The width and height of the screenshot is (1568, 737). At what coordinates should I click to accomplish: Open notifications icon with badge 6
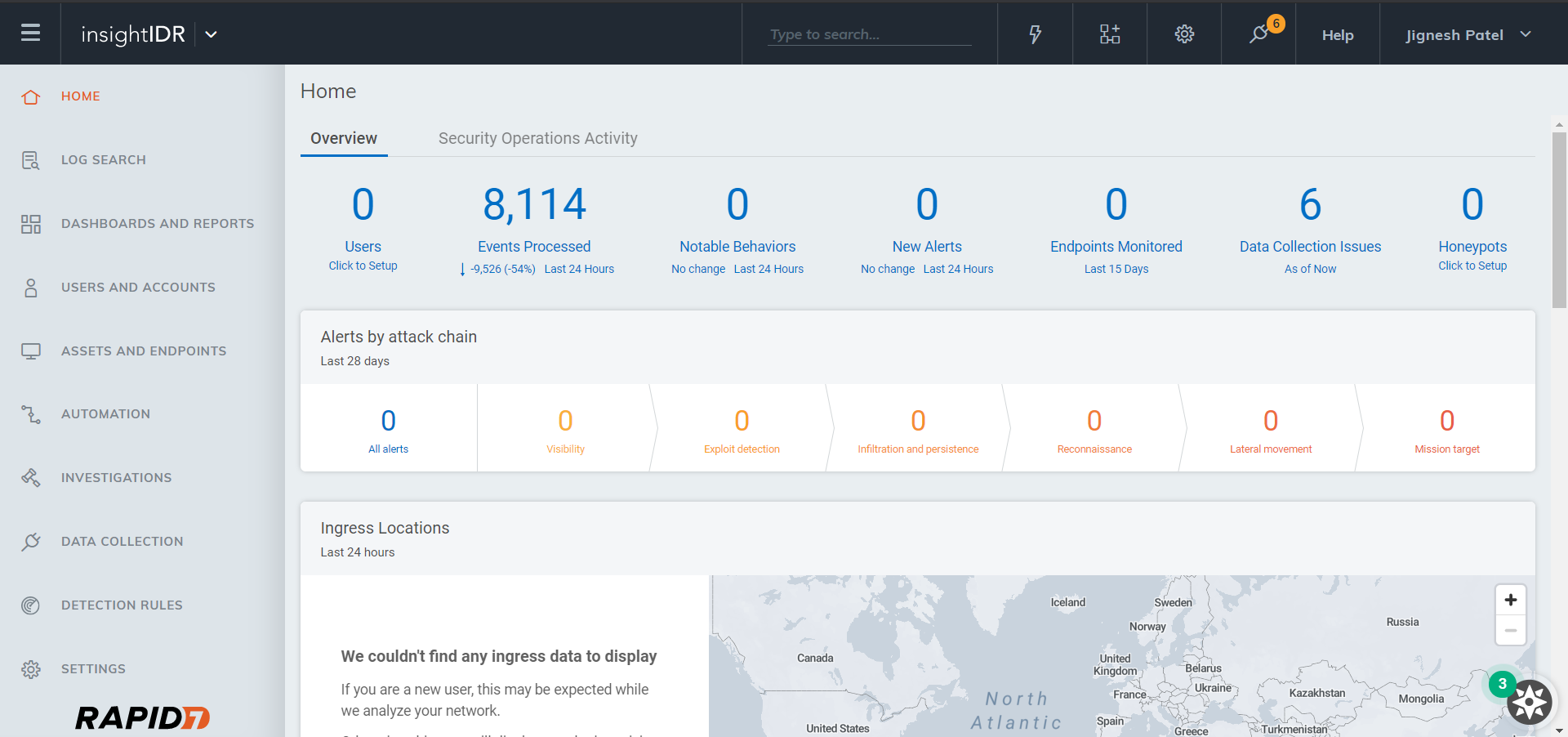point(1258,34)
